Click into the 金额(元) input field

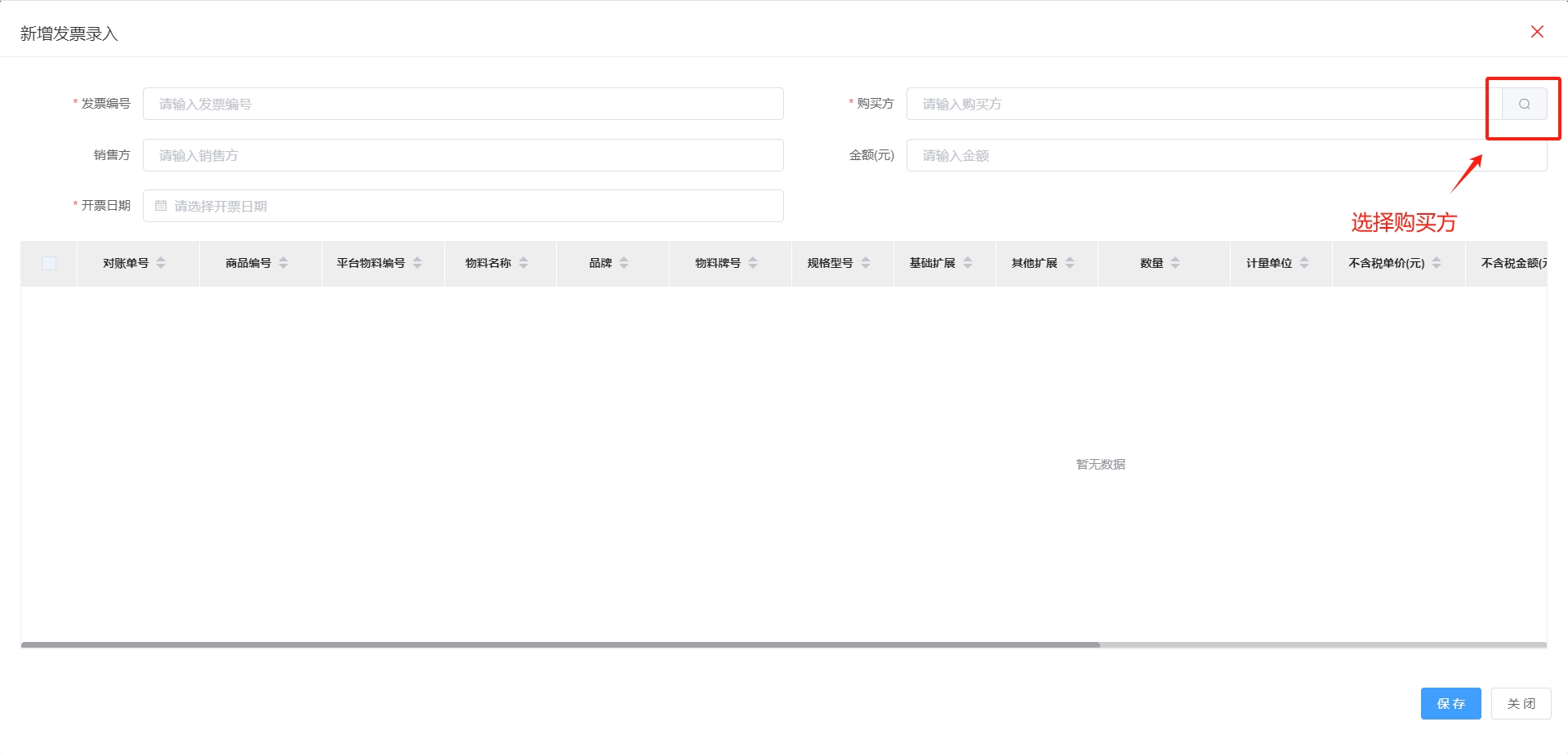click(x=1226, y=155)
